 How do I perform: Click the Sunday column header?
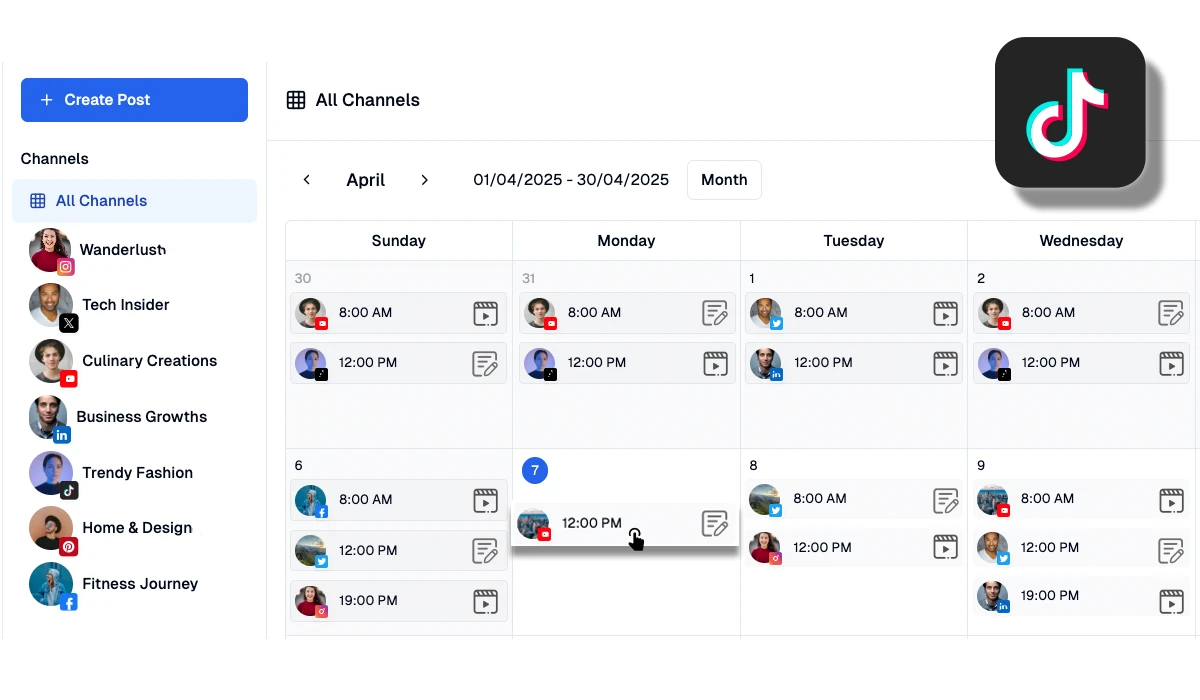pos(399,241)
